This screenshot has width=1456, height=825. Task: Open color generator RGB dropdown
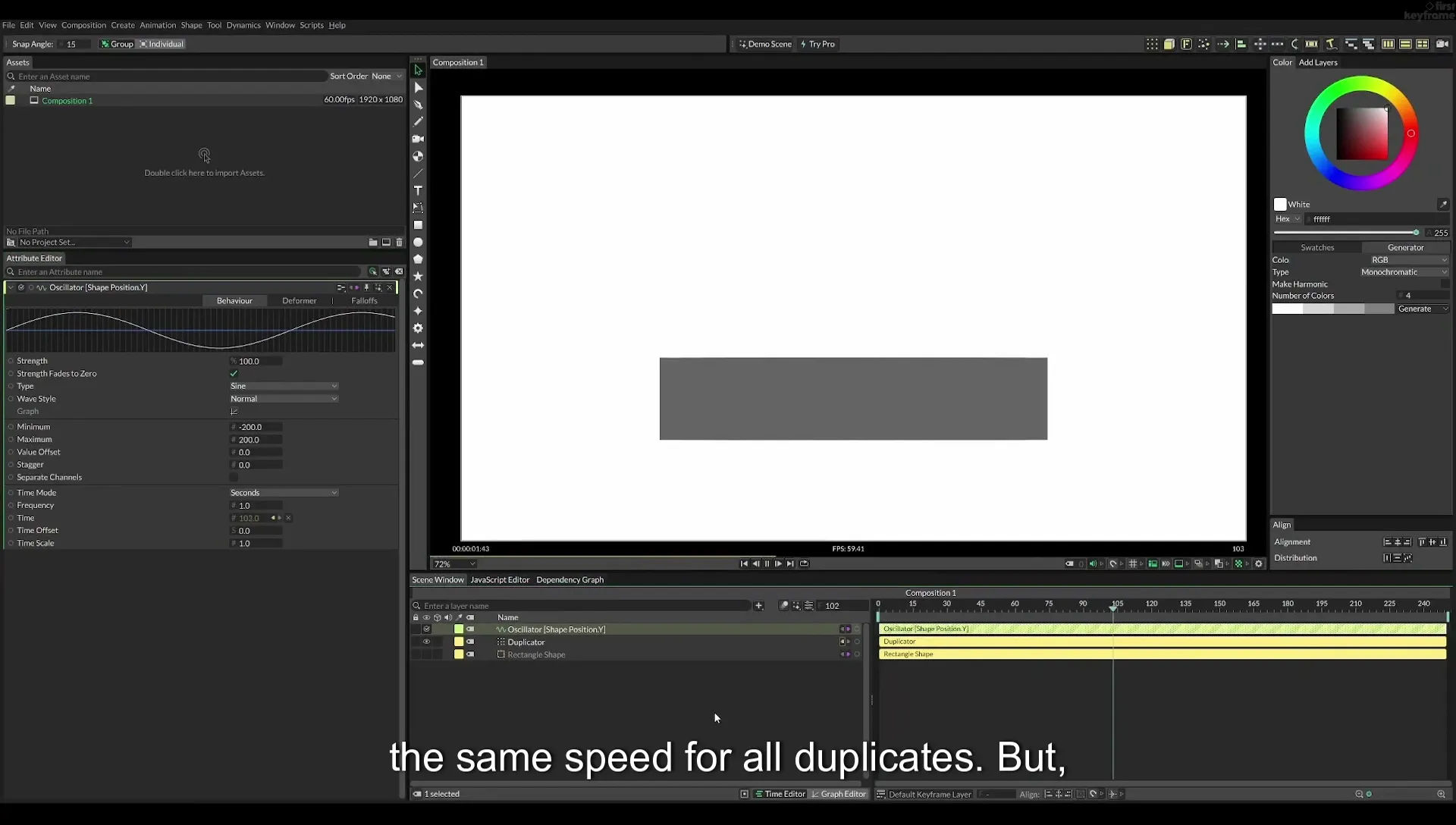pos(1409,260)
